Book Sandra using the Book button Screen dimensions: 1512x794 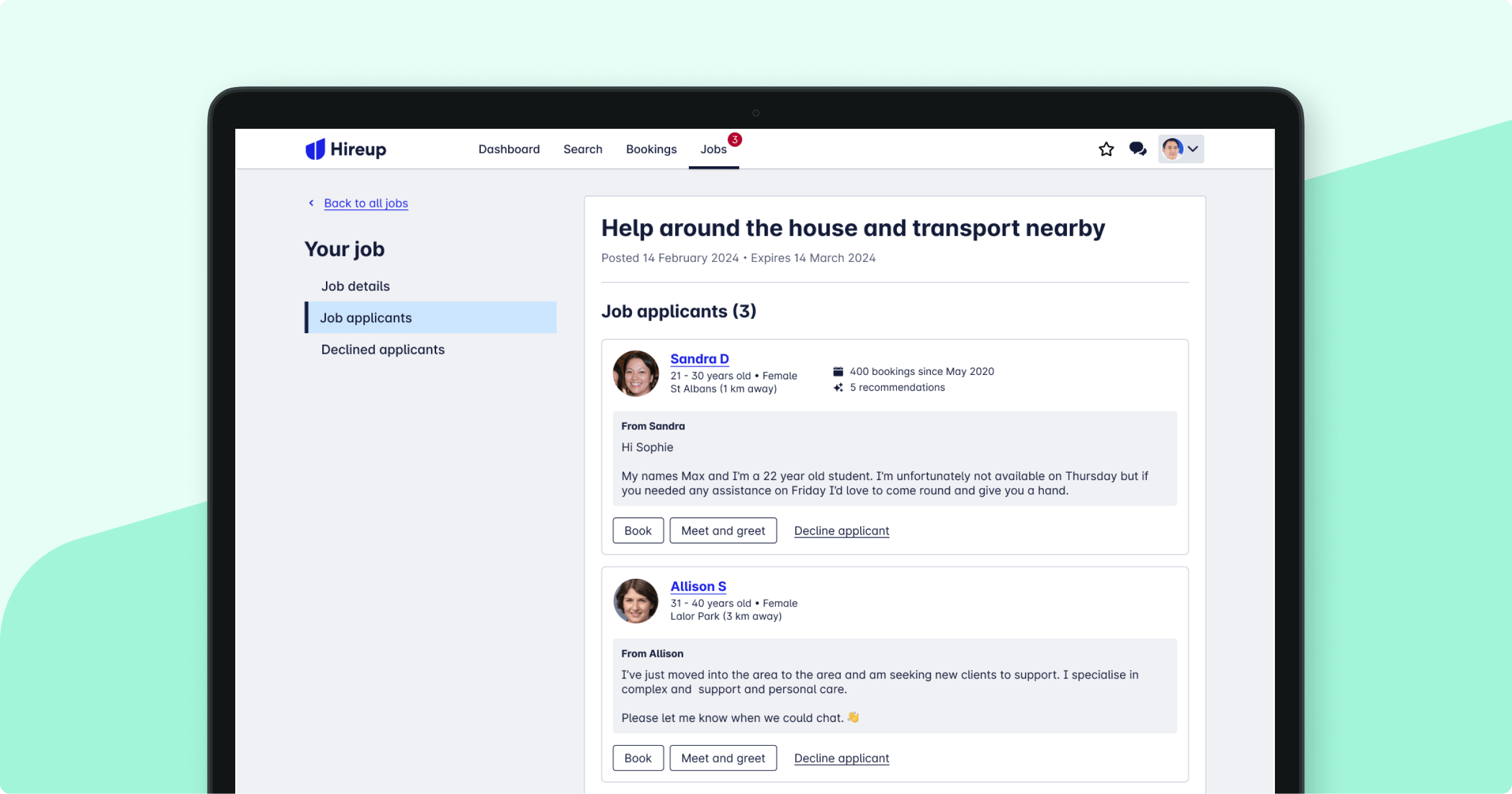[637, 530]
